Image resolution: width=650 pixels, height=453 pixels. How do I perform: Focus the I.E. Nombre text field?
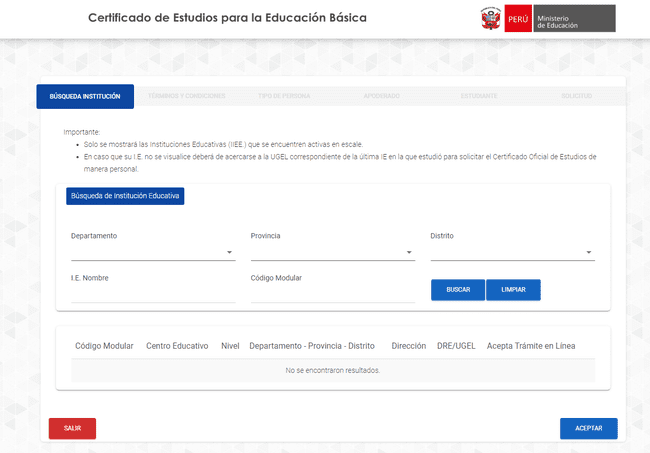pyautogui.click(x=152, y=293)
